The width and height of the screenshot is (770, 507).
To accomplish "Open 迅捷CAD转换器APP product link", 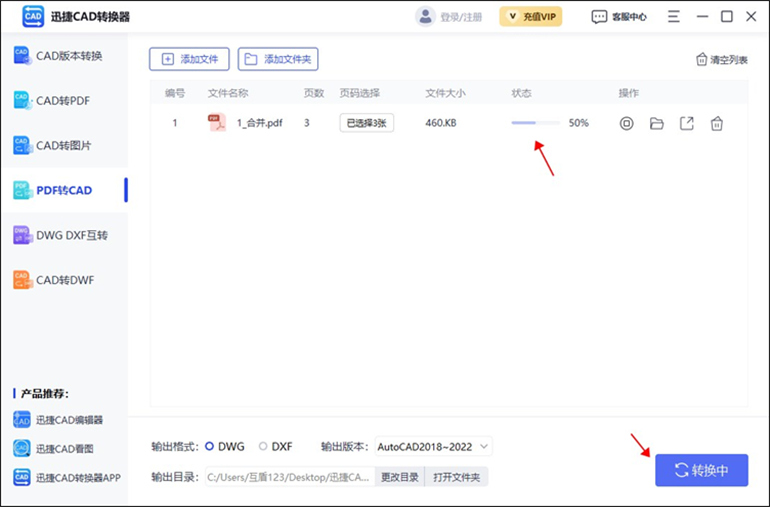I will click(67, 478).
